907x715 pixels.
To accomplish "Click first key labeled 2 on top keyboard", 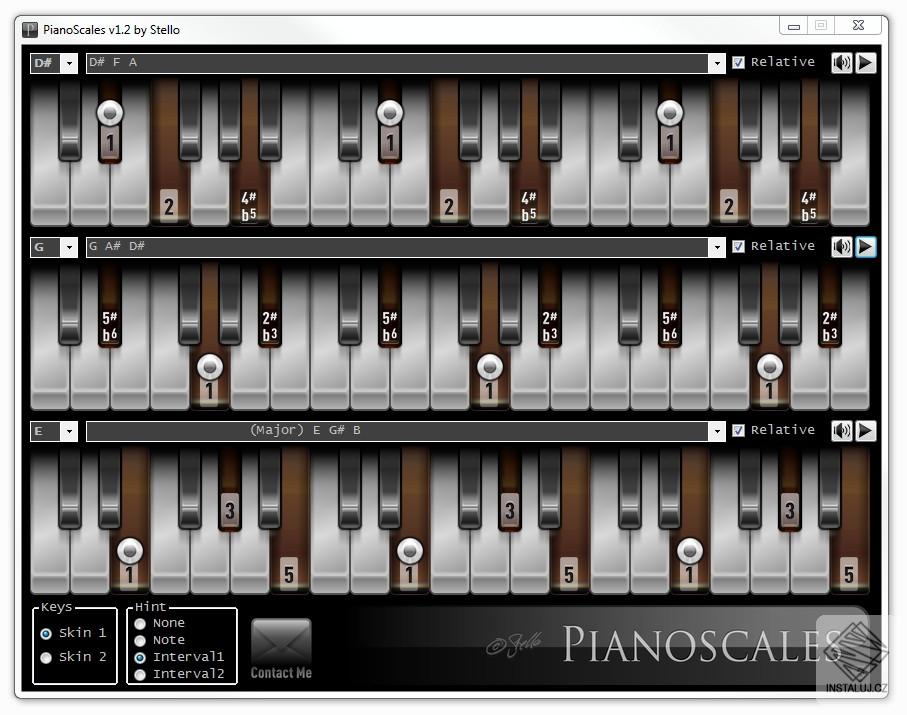I will coord(168,205).
